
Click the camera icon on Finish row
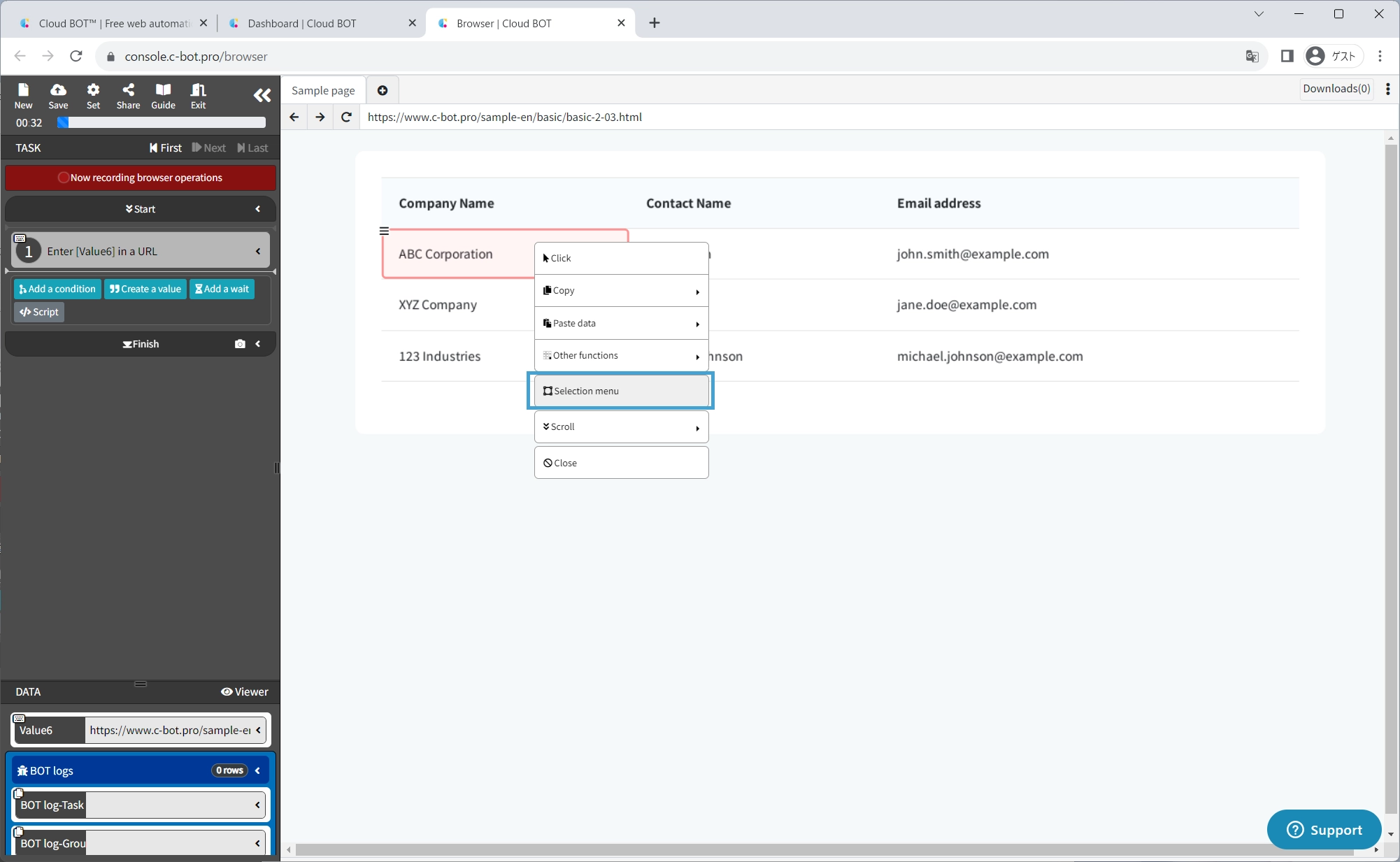point(240,344)
